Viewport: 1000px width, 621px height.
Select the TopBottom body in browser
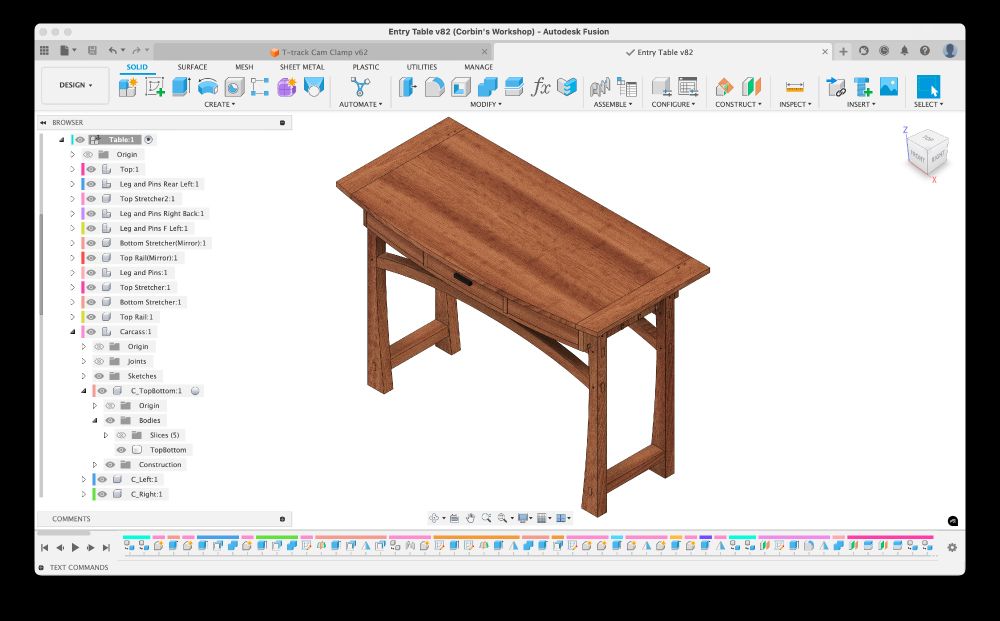click(168, 449)
